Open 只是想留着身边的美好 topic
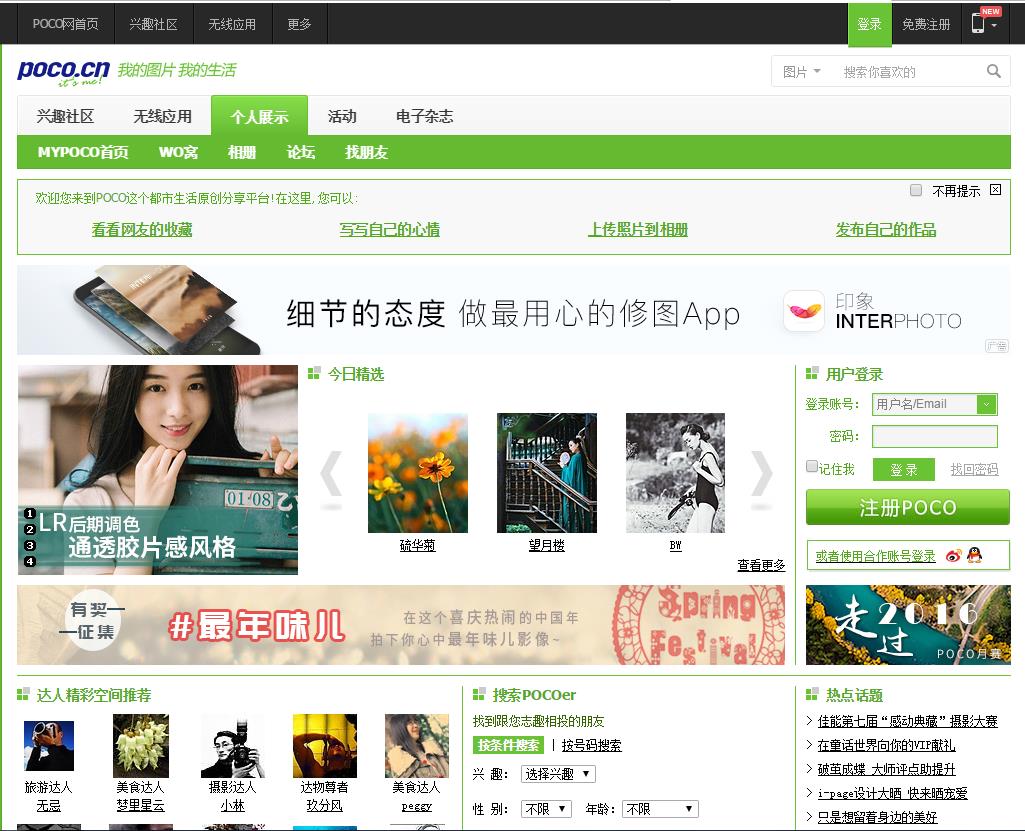1025x831 pixels. pyautogui.click(x=877, y=817)
